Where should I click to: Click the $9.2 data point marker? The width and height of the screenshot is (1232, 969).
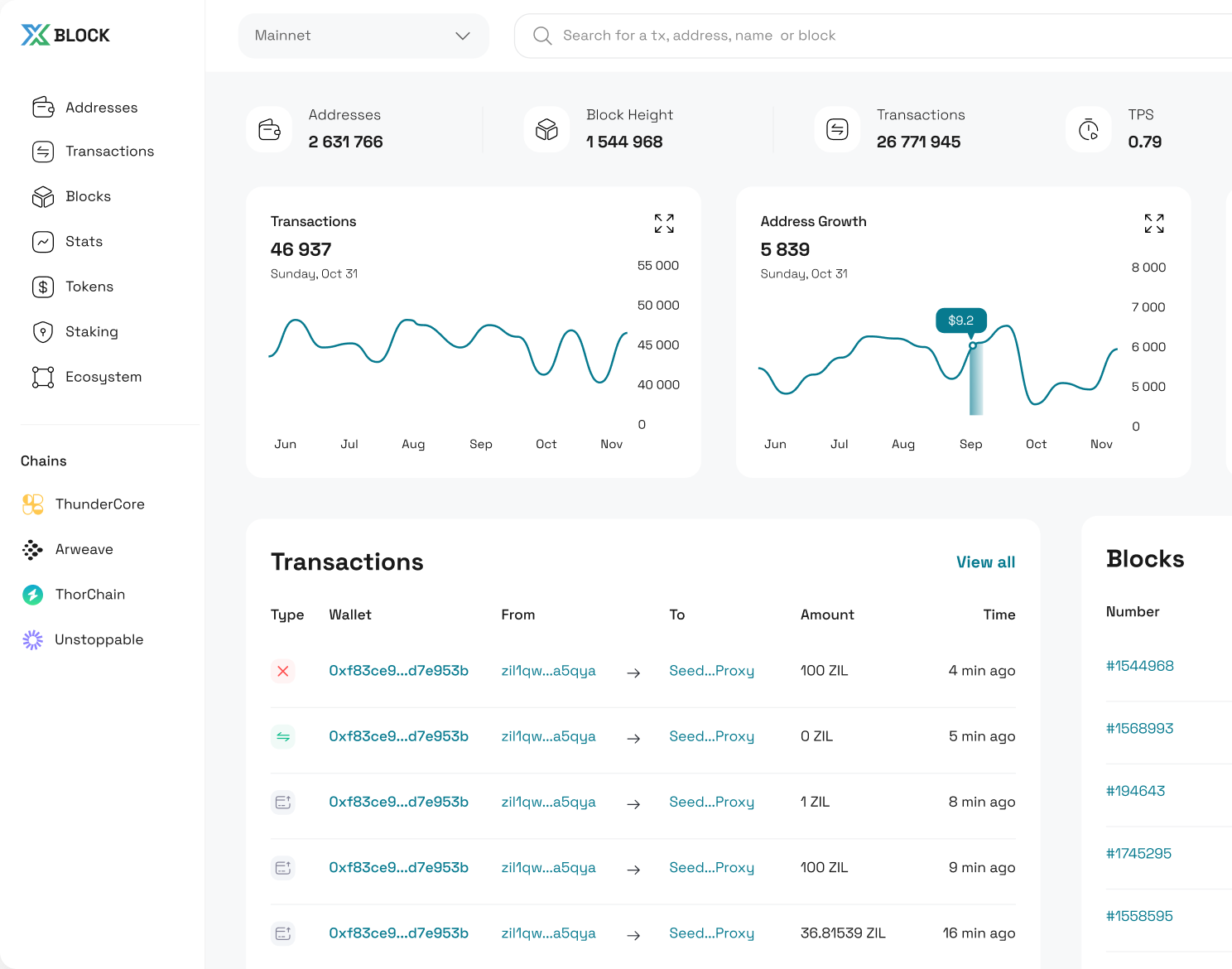tap(972, 345)
